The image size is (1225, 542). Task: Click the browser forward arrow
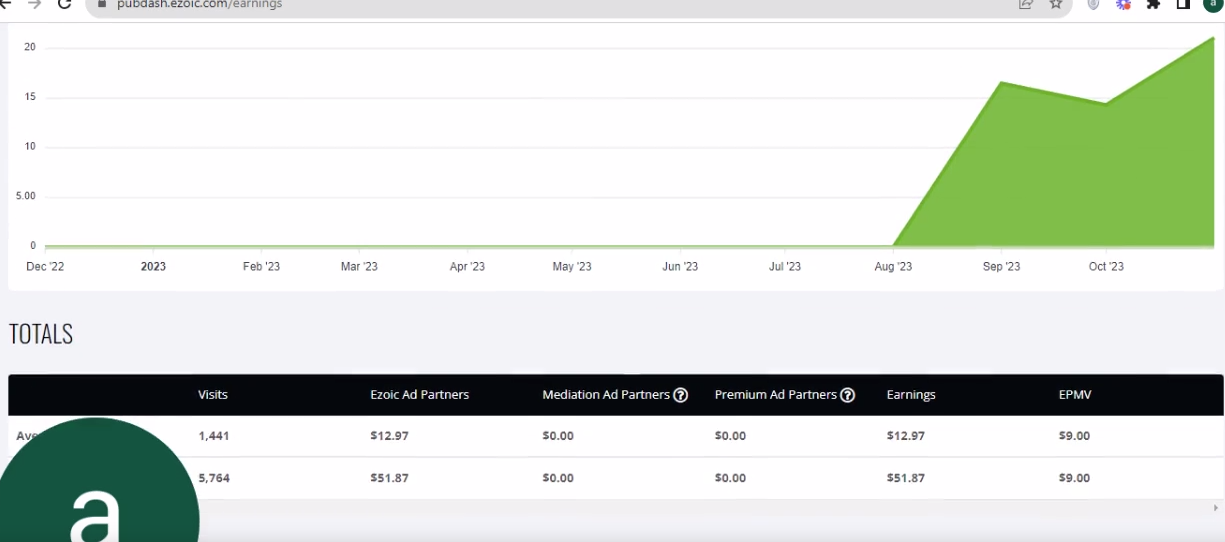pyautogui.click(x=37, y=4)
